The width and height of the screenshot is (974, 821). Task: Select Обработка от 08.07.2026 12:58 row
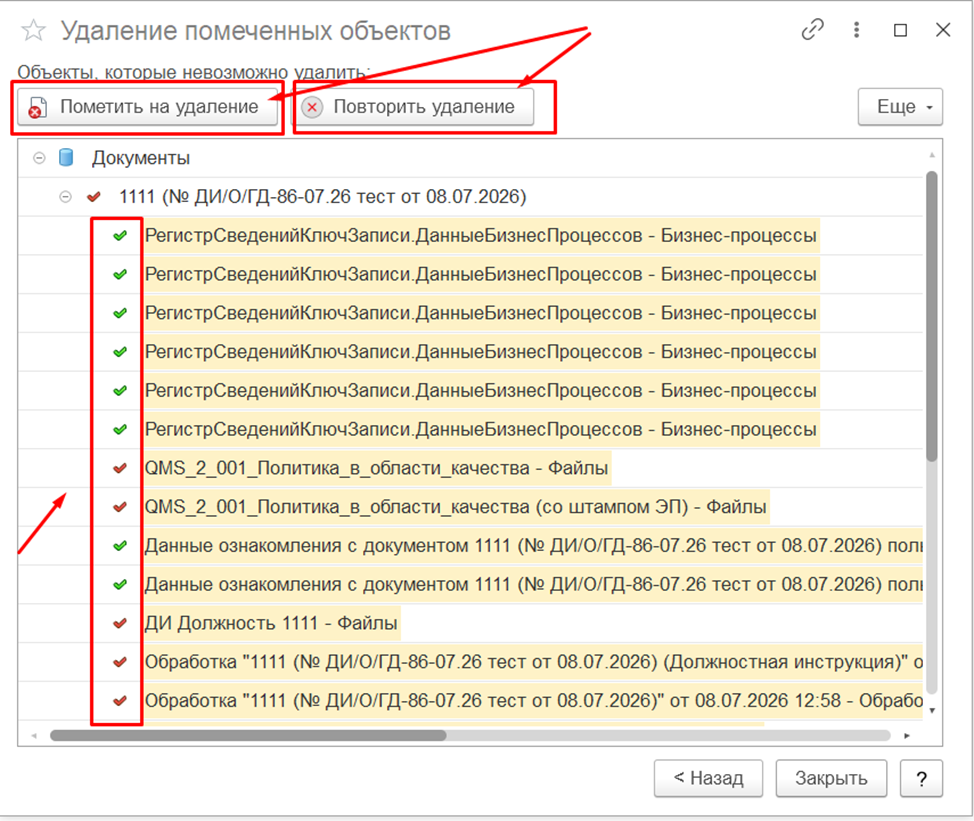471,701
